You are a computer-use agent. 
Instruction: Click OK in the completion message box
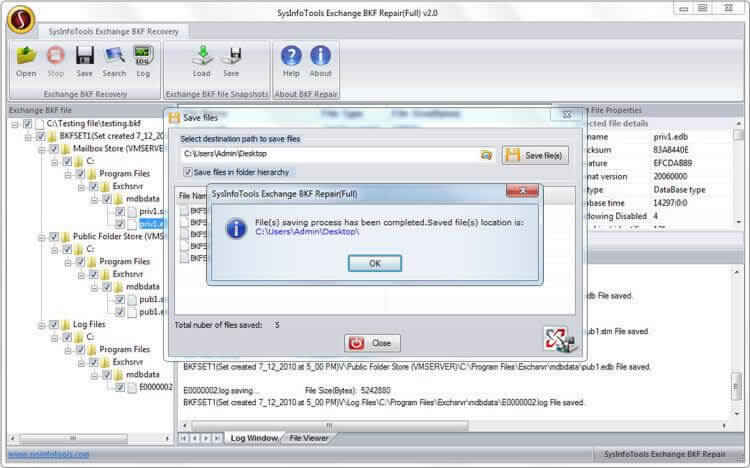(x=375, y=263)
